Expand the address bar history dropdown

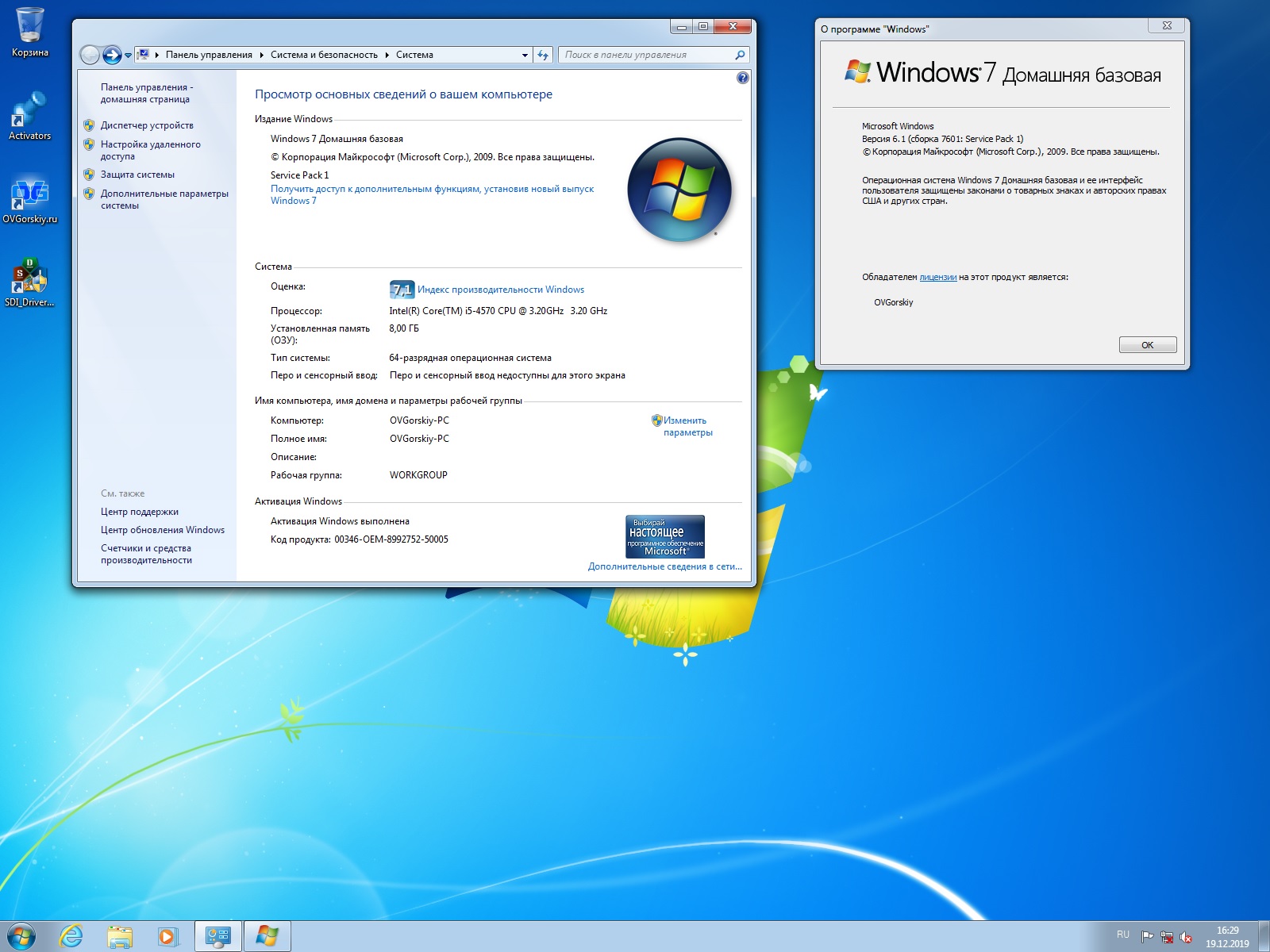pos(525,56)
